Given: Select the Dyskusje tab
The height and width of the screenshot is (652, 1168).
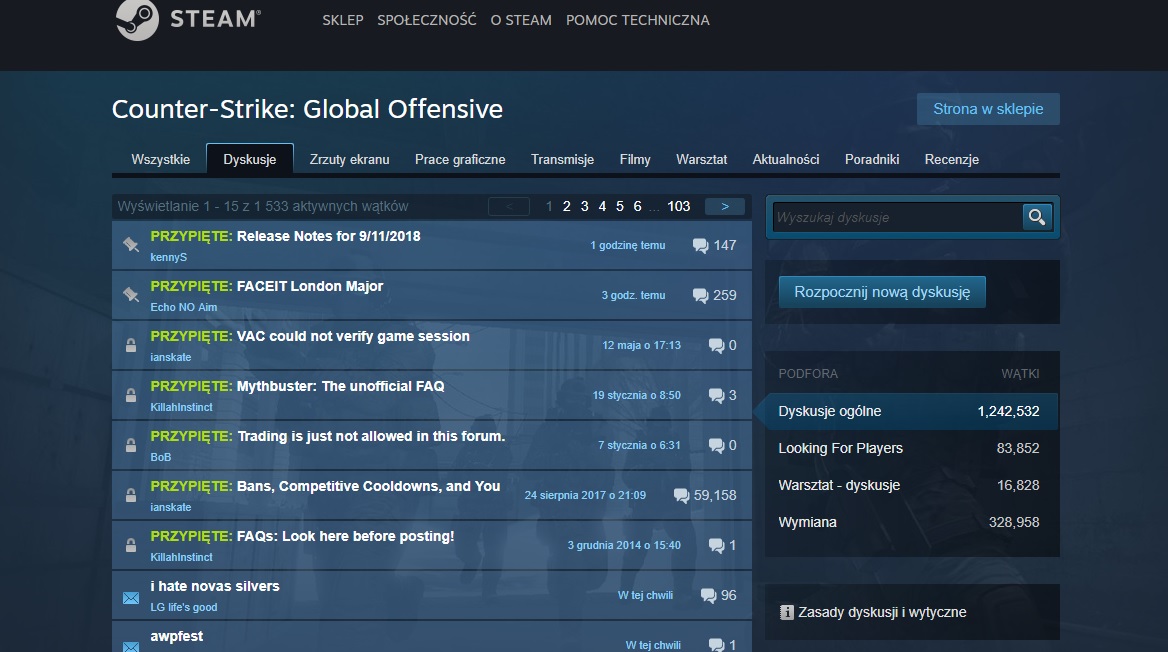Looking at the screenshot, I should click(250, 159).
